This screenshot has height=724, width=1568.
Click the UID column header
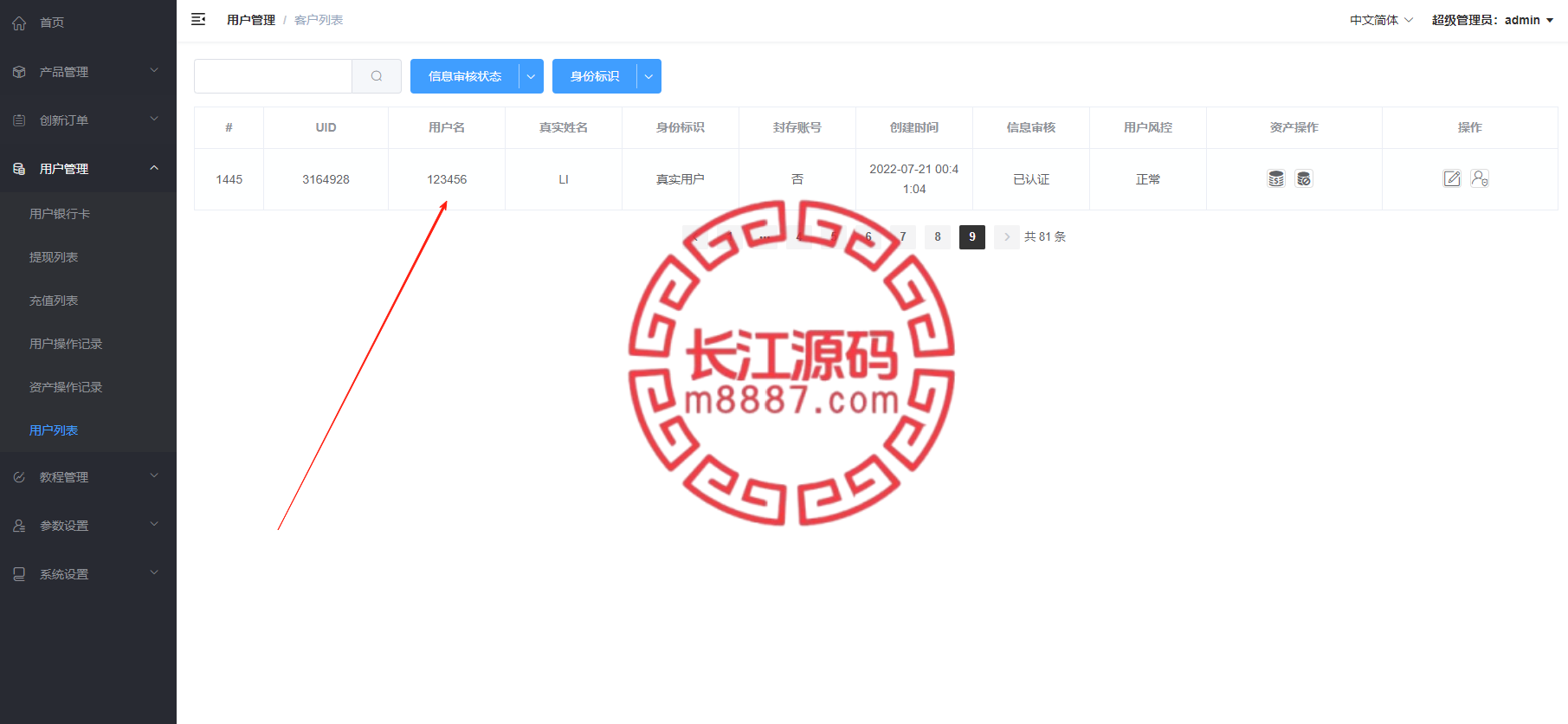click(326, 127)
